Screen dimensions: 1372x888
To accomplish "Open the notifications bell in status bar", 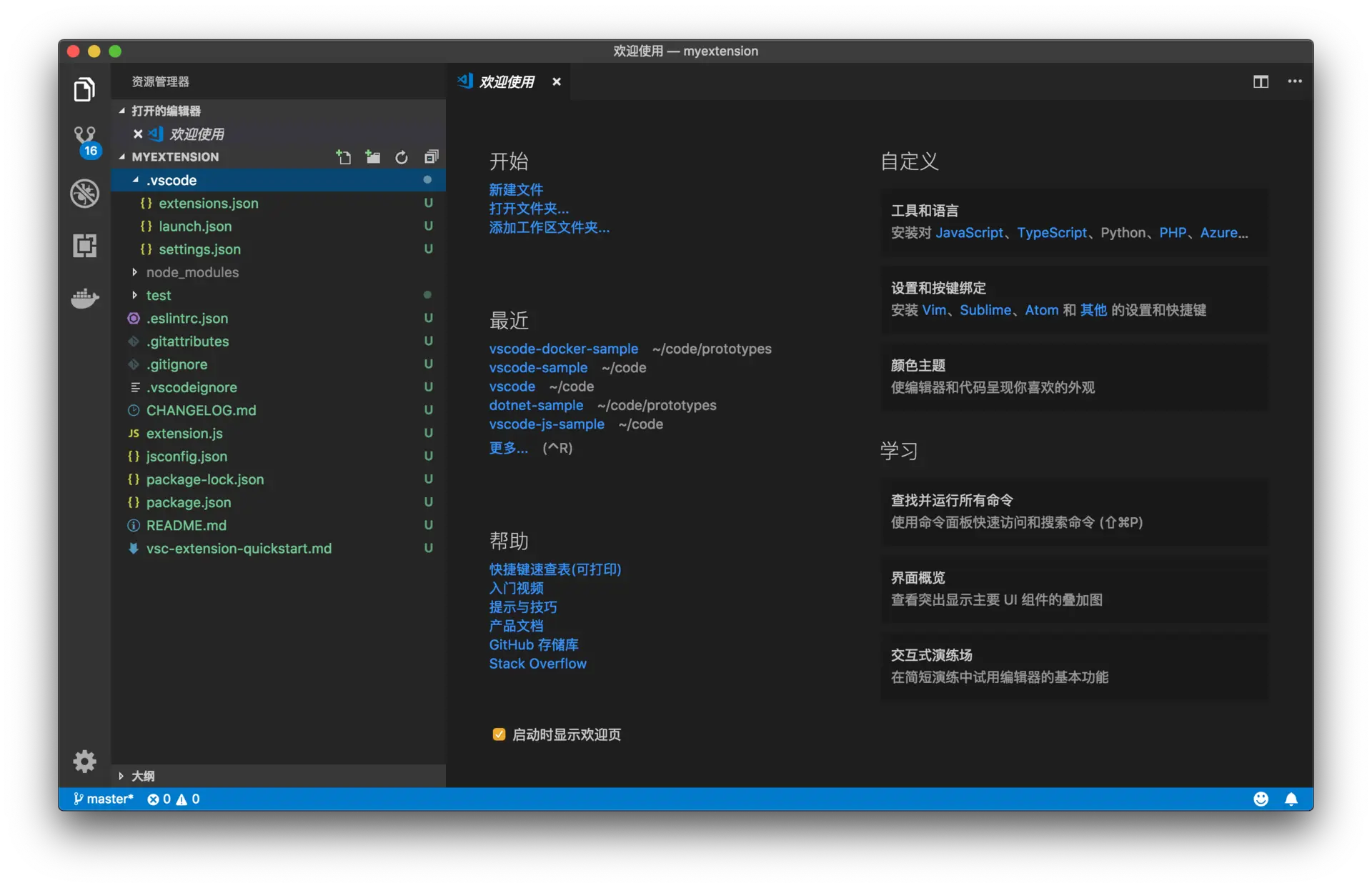I will tap(1291, 799).
